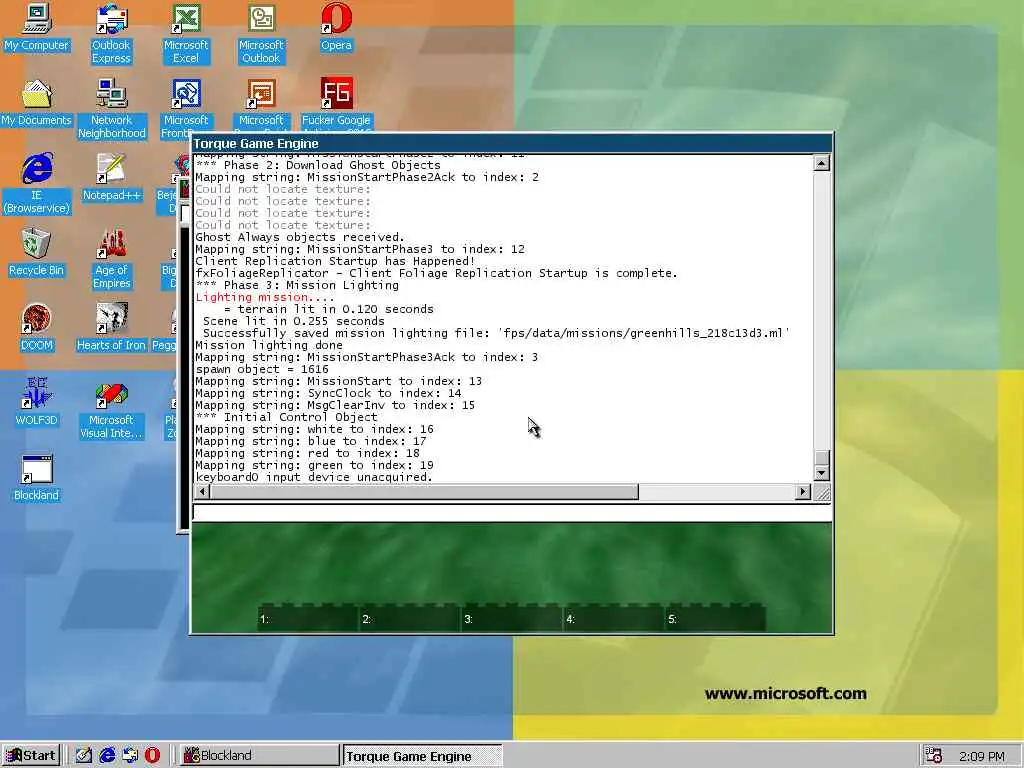The height and width of the screenshot is (768, 1024).
Task: Select the Network Neighborhood icon
Action: point(112,108)
